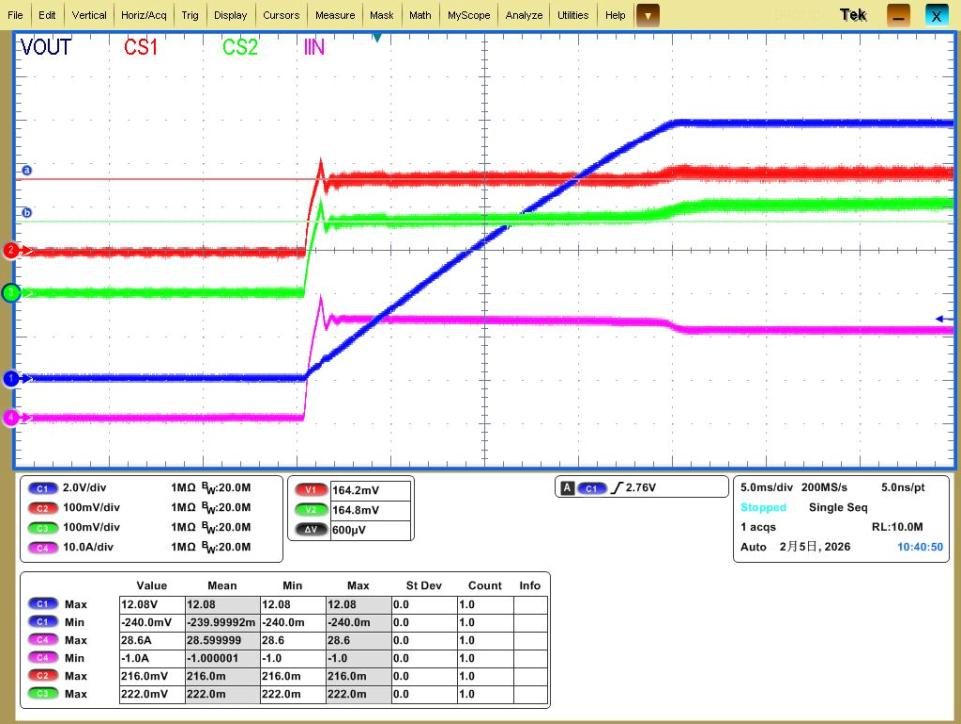Click the 200MS/s sample rate readout
This screenshot has height=724, width=961.
click(x=824, y=487)
